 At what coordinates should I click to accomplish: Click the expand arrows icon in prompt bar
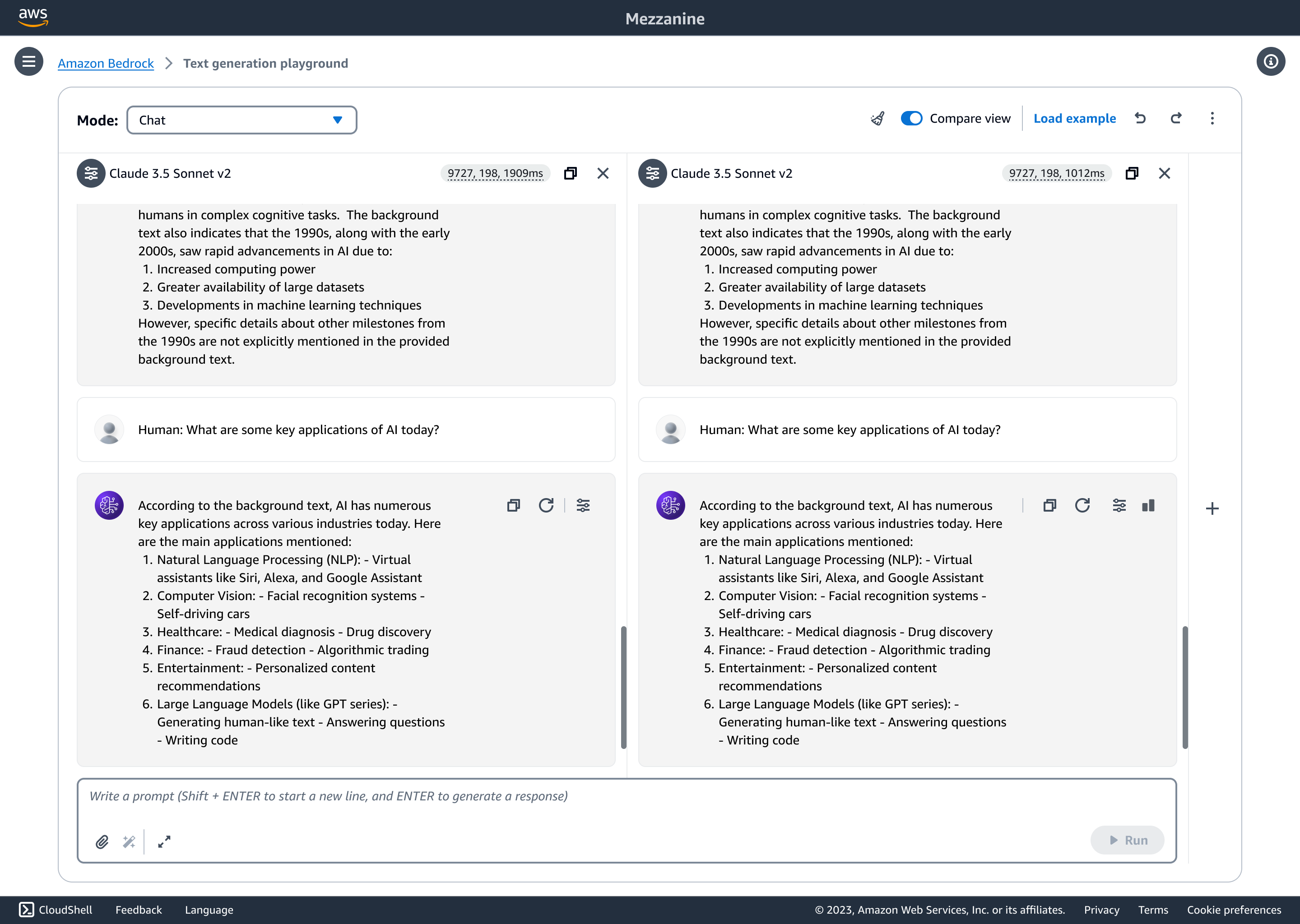(165, 841)
